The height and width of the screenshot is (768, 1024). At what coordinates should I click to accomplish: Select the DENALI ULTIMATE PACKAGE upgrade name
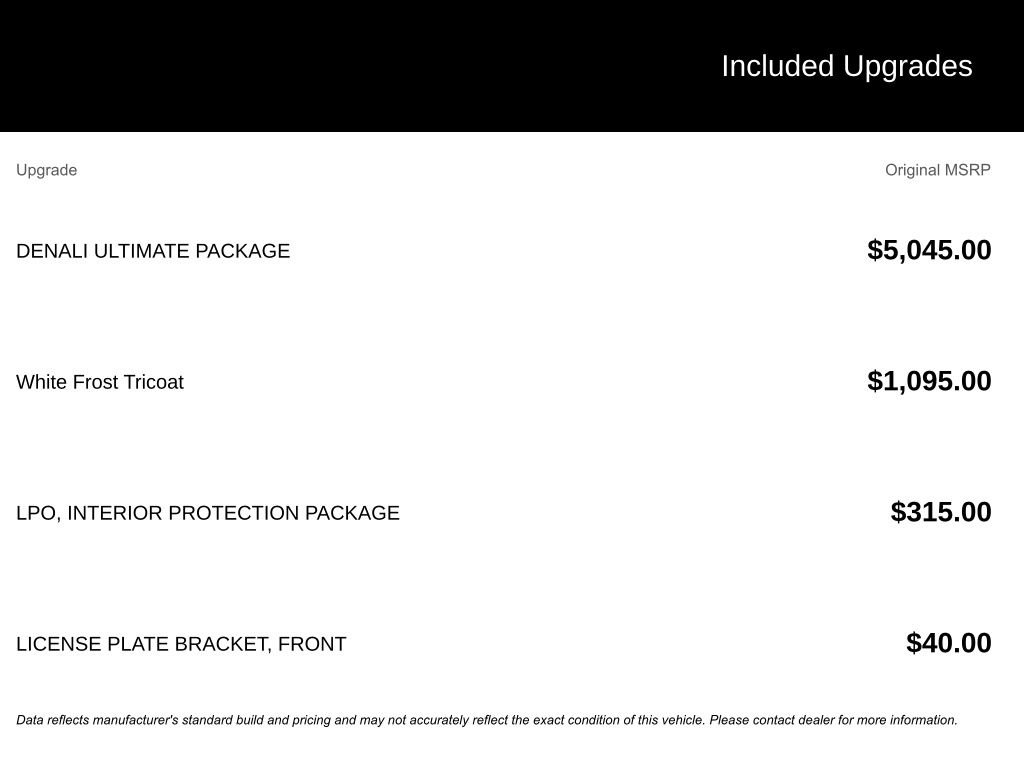point(153,251)
